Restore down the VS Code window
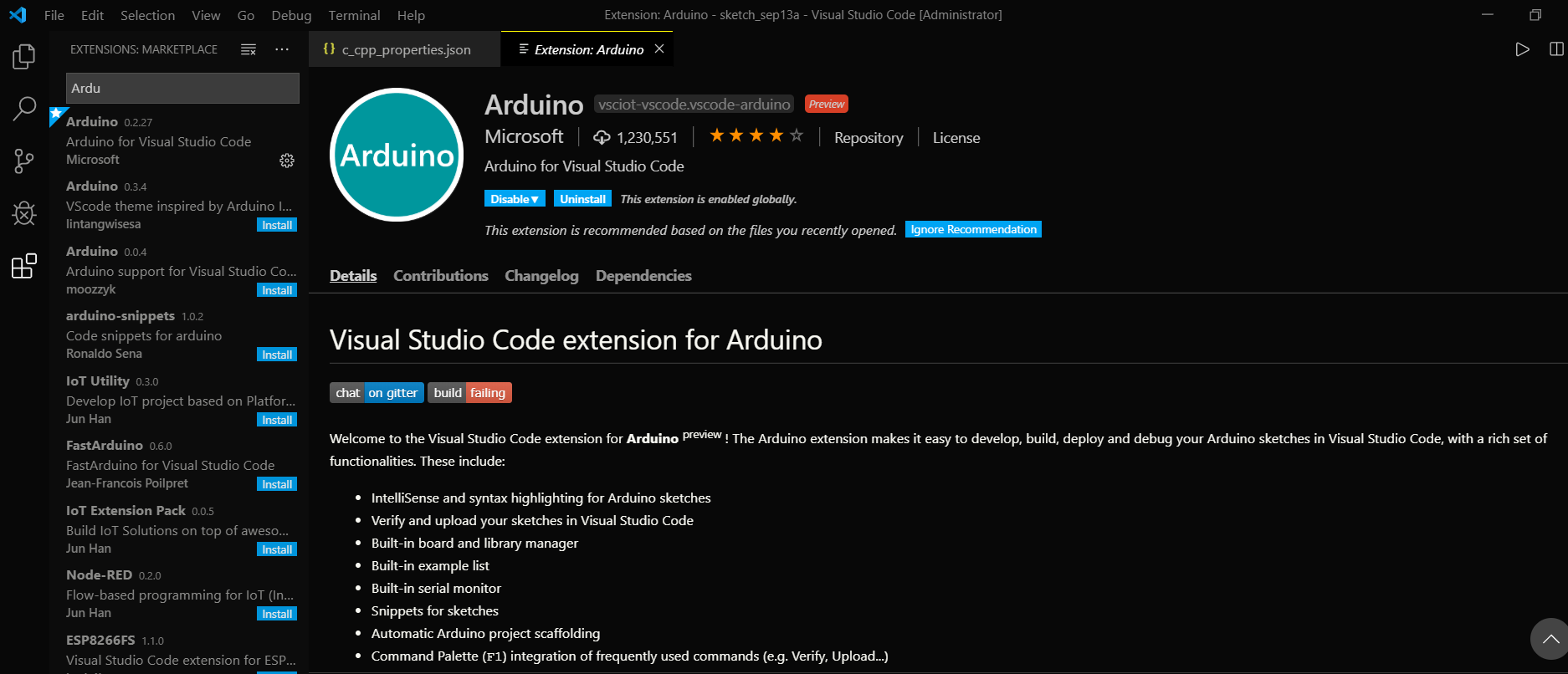This screenshot has height=674, width=1568. (x=1535, y=15)
